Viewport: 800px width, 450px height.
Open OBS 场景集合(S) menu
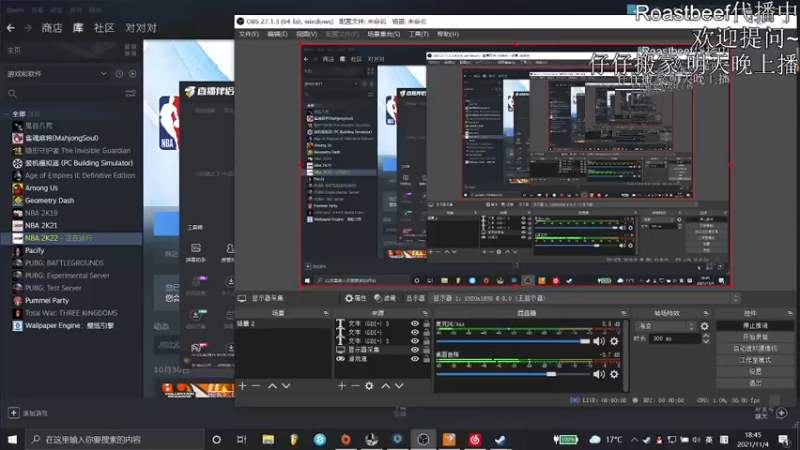pos(384,34)
